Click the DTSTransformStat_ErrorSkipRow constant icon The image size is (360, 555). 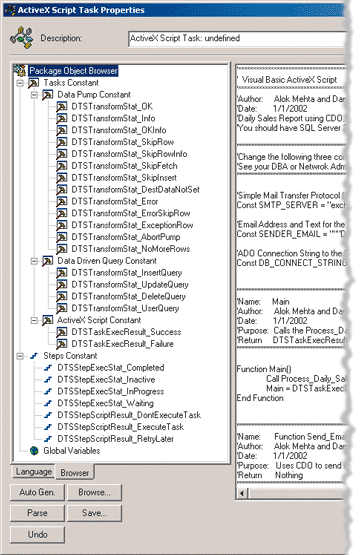coord(62,213)
